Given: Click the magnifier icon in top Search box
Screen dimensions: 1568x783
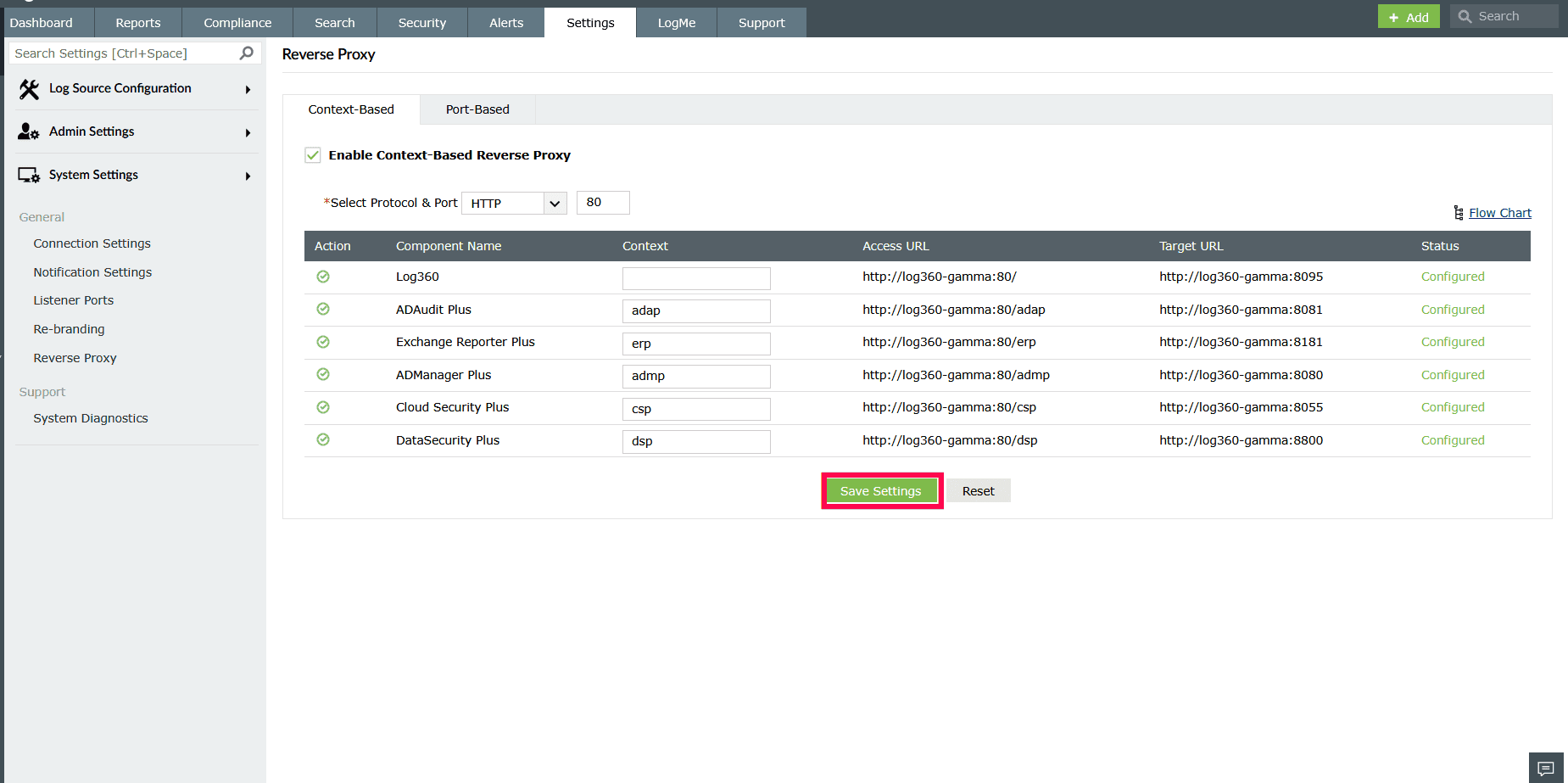Looking at the screenshot, I should (1465, 16).
